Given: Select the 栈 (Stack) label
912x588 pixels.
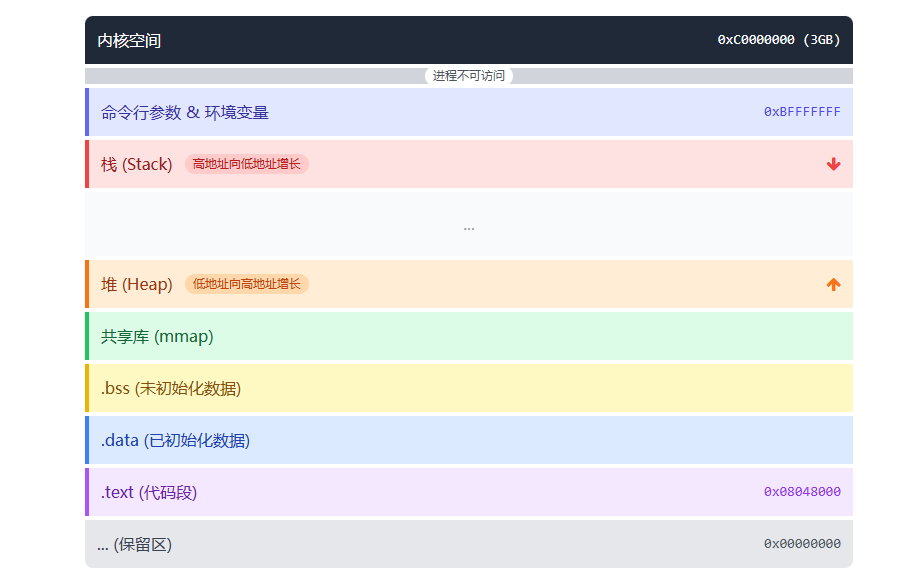Looking at the screenshot, I should point(137,165).
